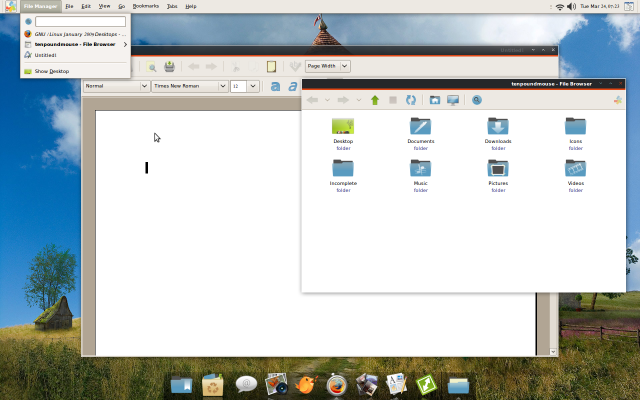Open the Icons folder

click(575, 126)
